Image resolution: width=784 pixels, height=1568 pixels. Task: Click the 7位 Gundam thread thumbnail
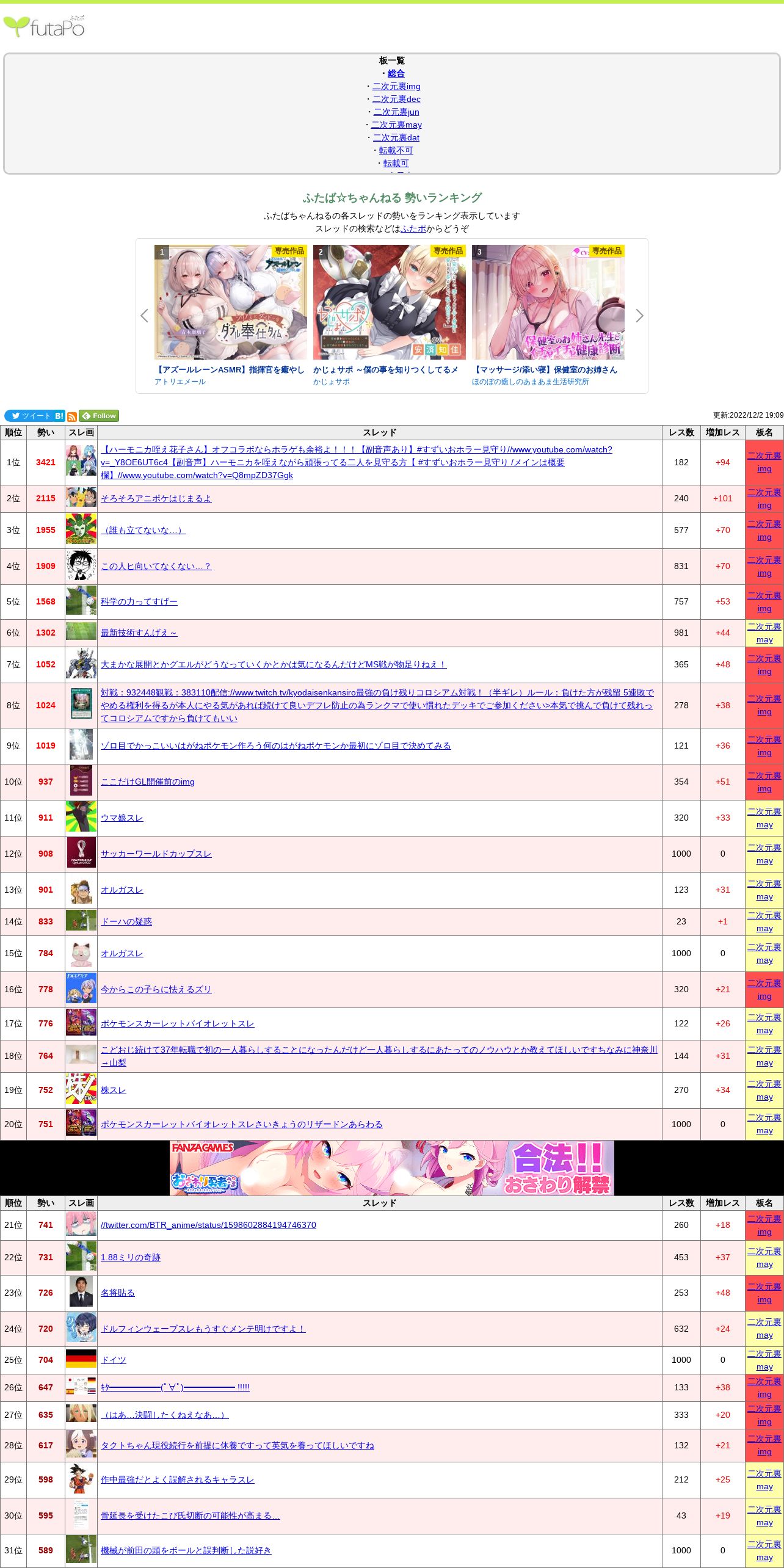pos(81,664)
